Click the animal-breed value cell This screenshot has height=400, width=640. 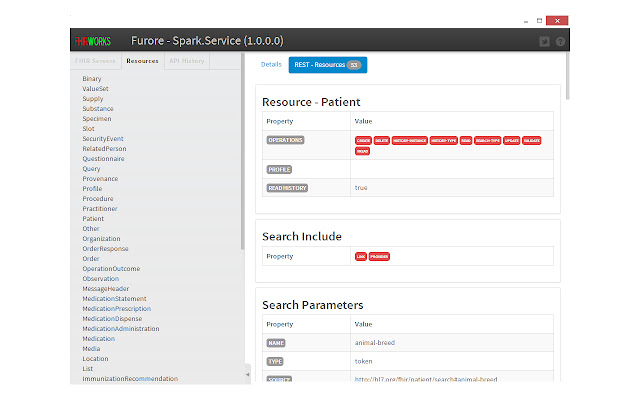pos(452,343)
